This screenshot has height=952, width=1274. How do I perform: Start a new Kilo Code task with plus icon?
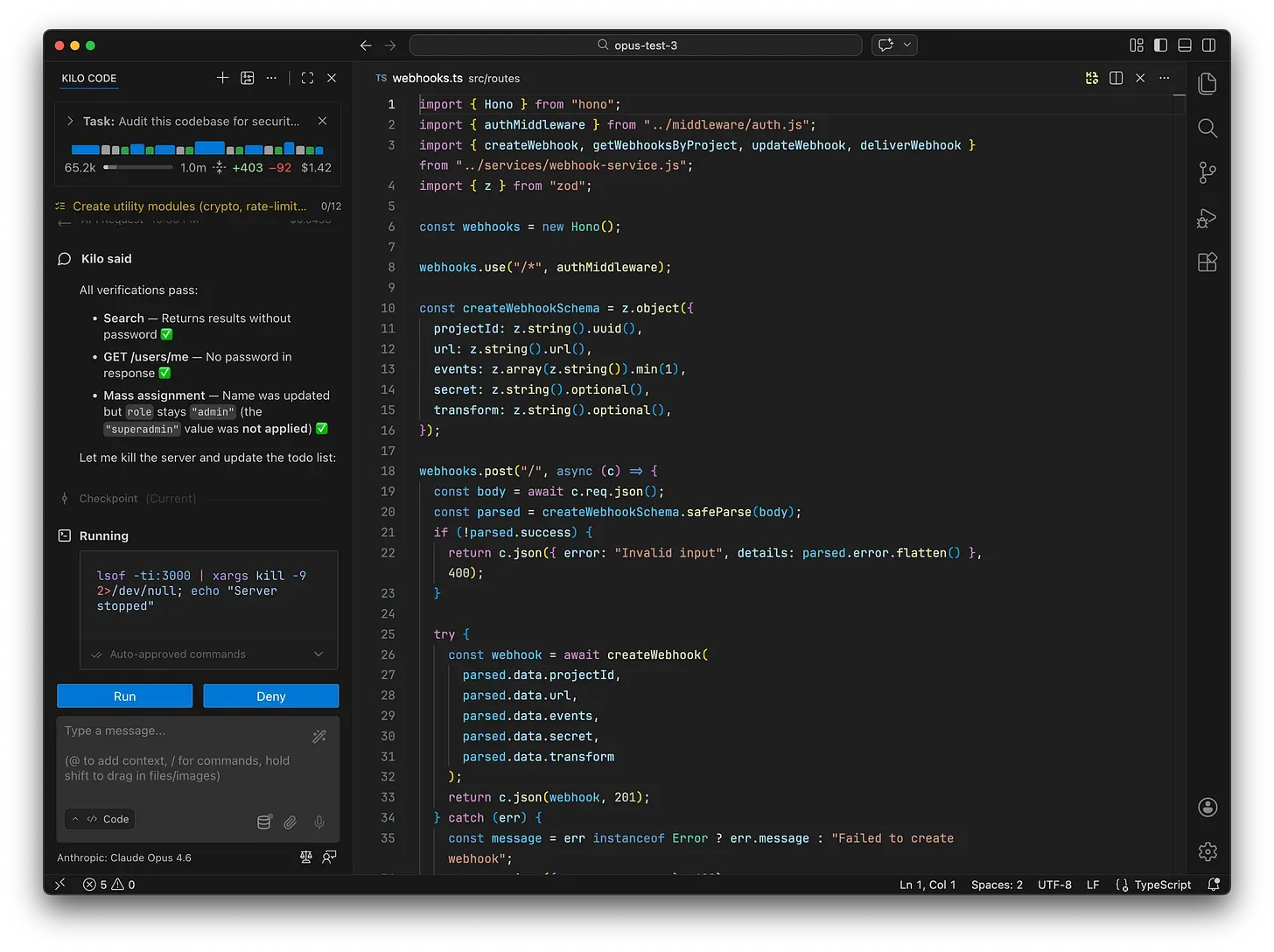pos(222,78)
